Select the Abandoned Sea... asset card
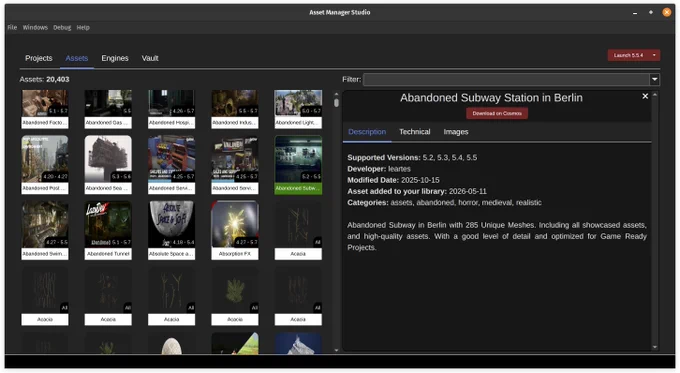This screenshot has width=680, height=373. pyautogui.click(x=108, y=165)
